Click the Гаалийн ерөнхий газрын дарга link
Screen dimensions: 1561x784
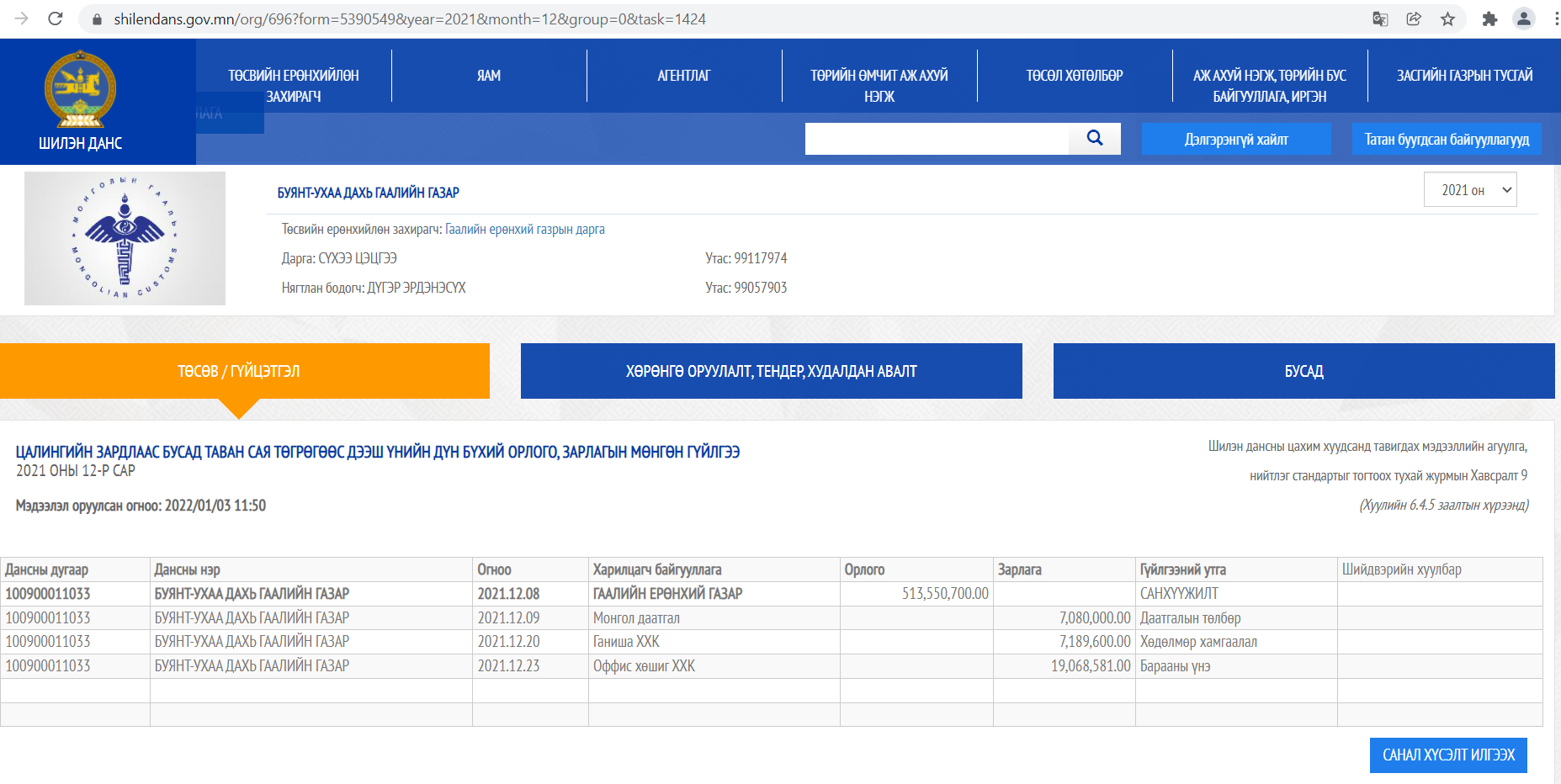coord(524,229)
